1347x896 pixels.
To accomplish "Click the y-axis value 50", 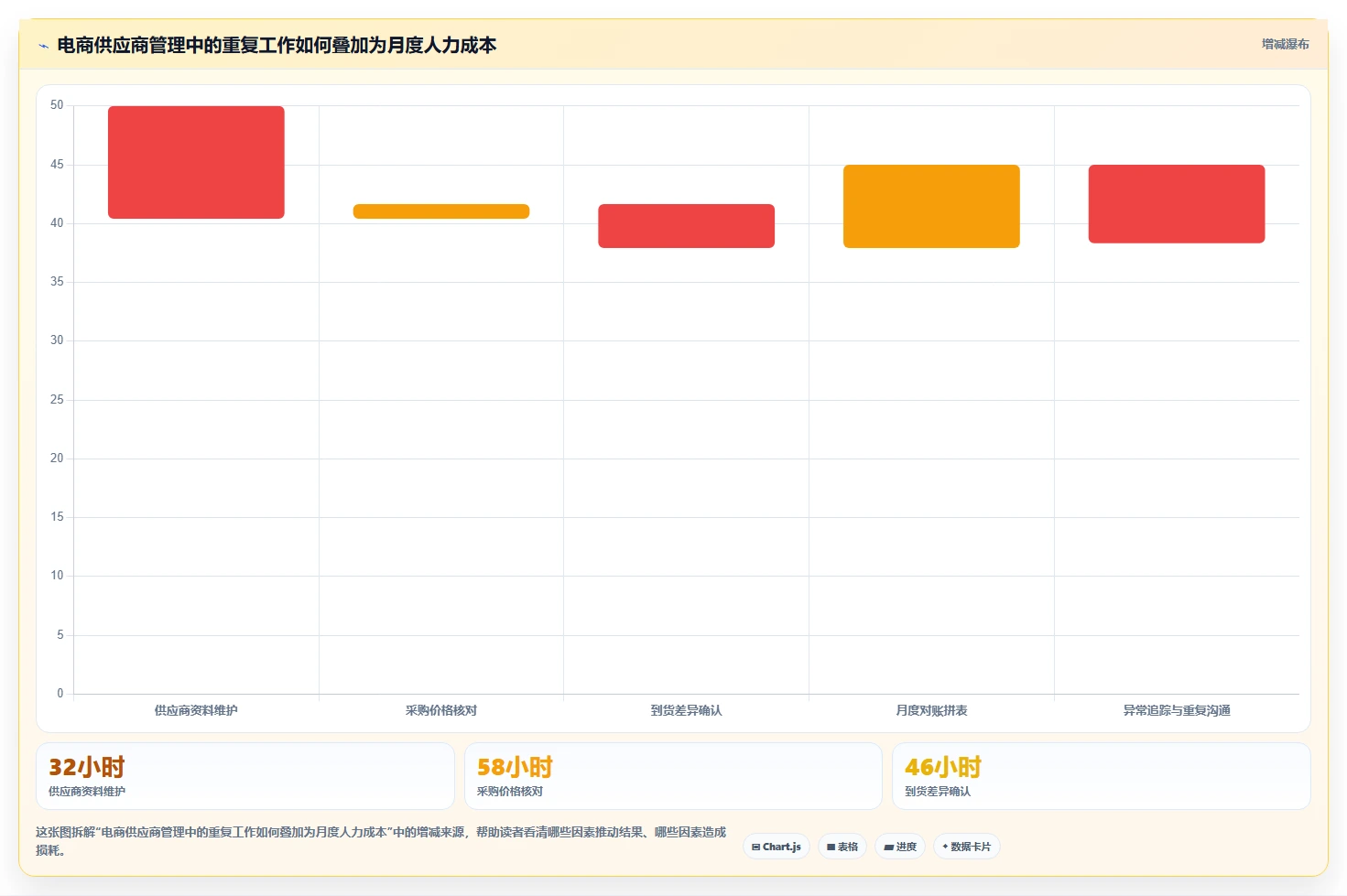I will pyautogui.click(x=57, y=105).
